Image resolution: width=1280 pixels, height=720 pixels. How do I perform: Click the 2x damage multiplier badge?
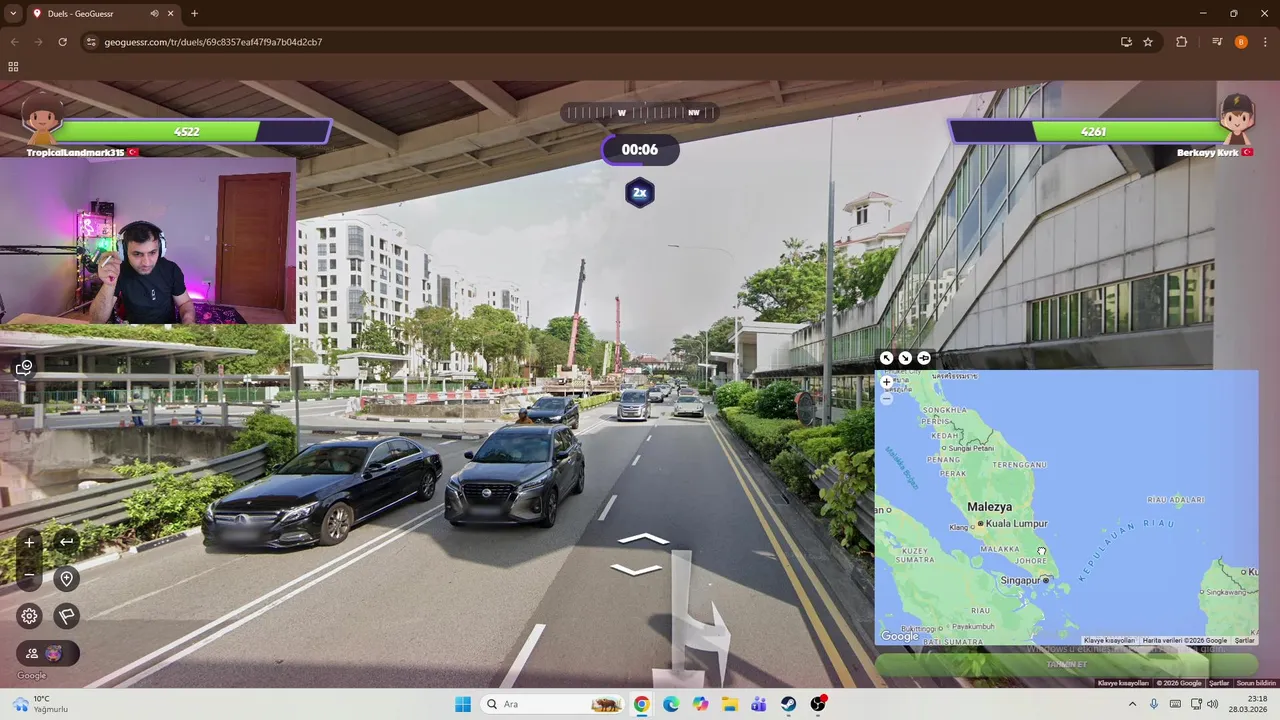point(640,192)
